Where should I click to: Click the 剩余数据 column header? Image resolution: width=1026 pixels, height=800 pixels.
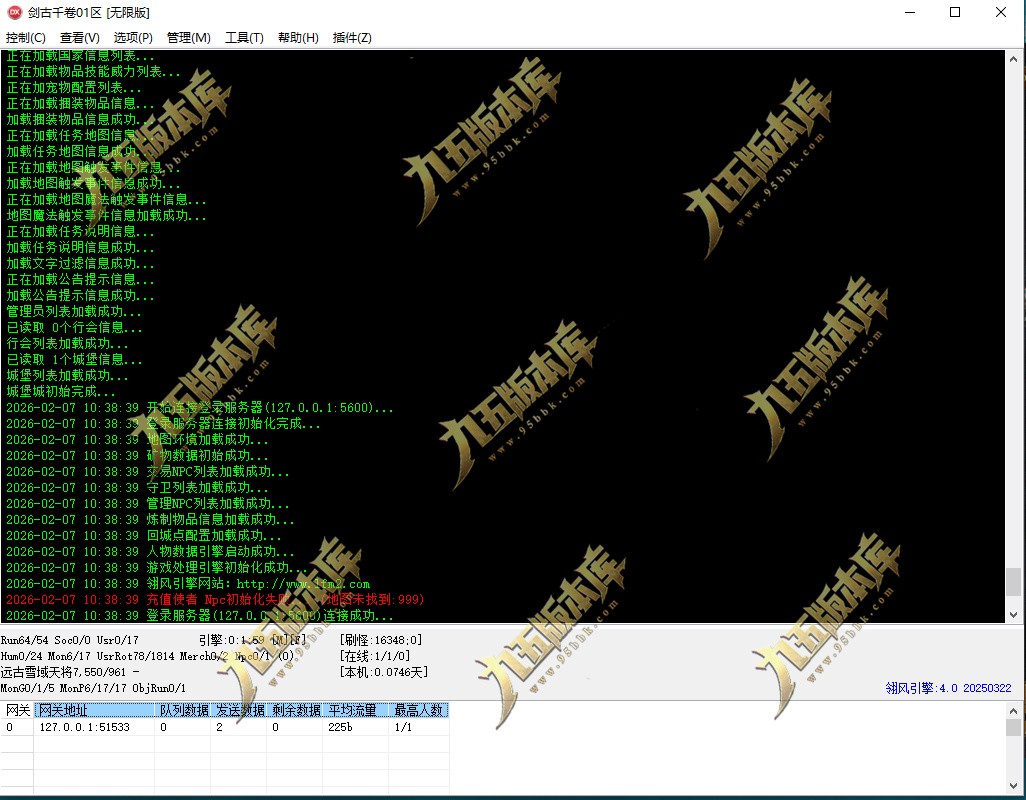click(295, 710)
